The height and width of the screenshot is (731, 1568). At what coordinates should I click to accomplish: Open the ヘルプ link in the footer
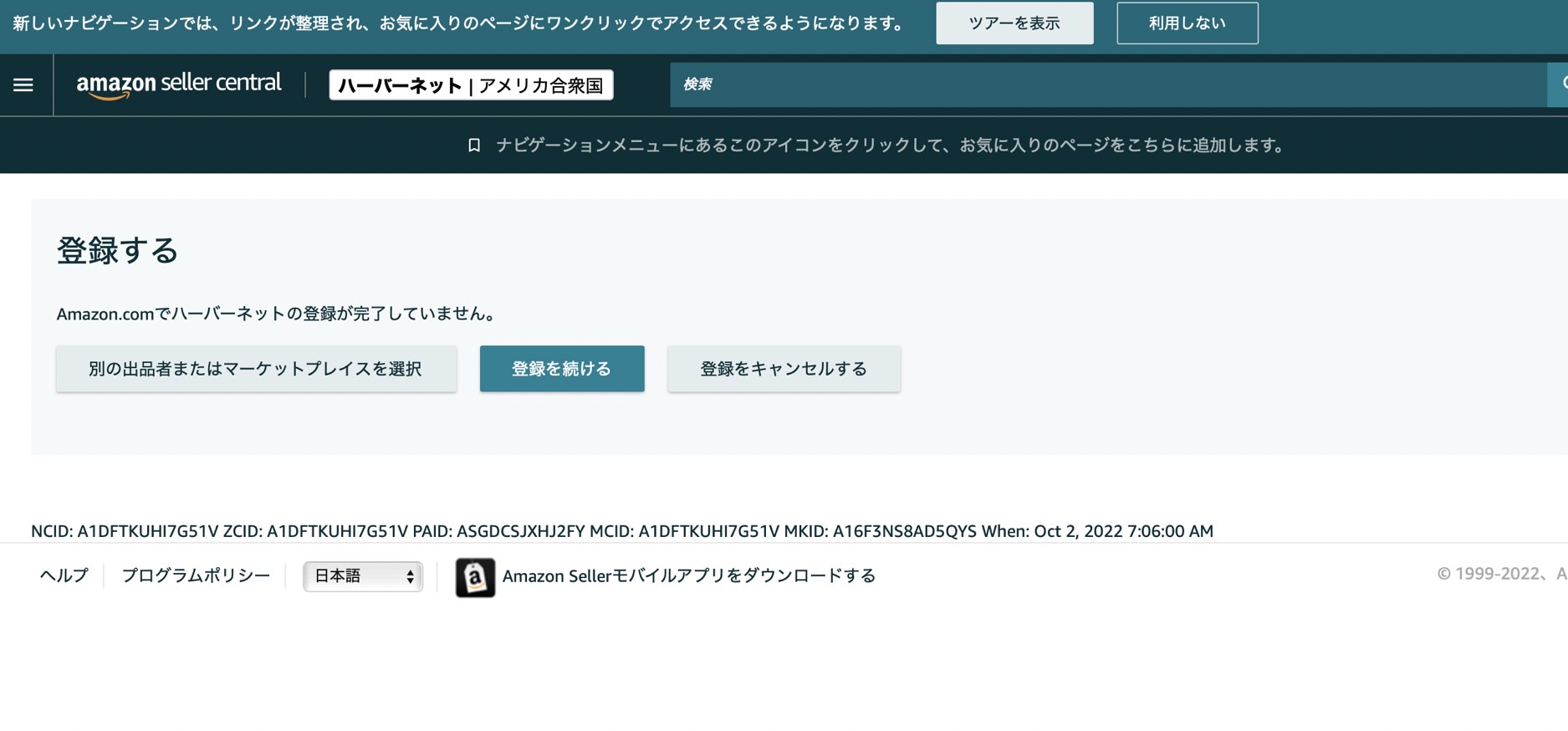(x=64, y=575)
